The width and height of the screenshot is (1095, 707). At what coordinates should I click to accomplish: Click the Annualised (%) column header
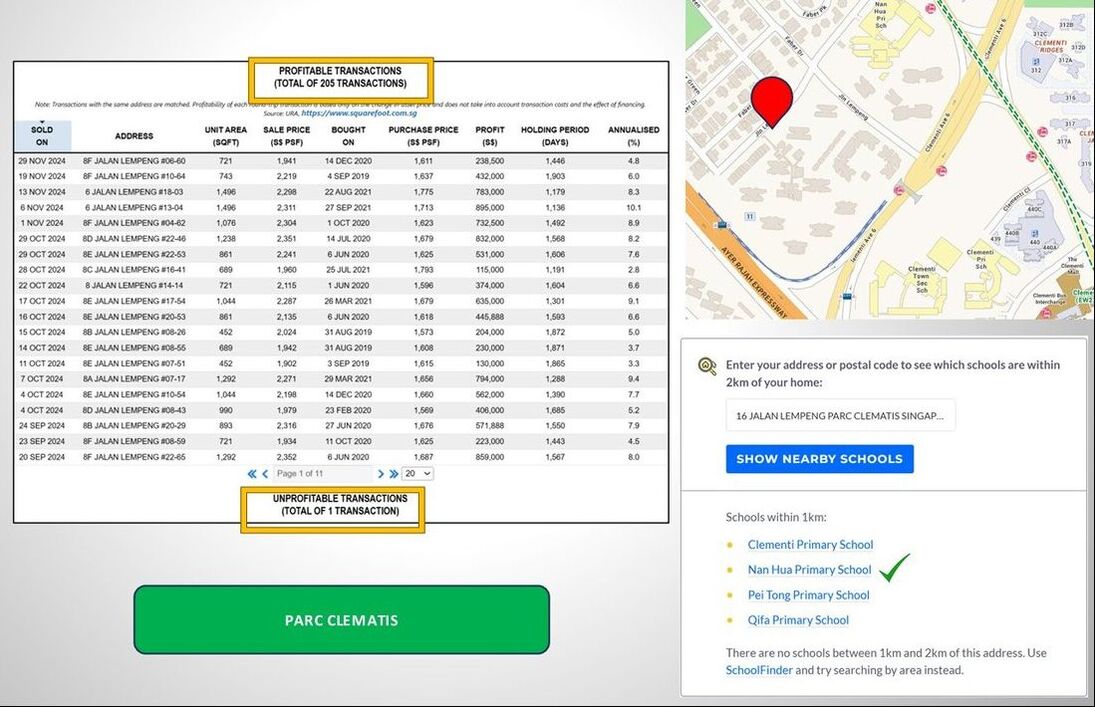point(633,136)
